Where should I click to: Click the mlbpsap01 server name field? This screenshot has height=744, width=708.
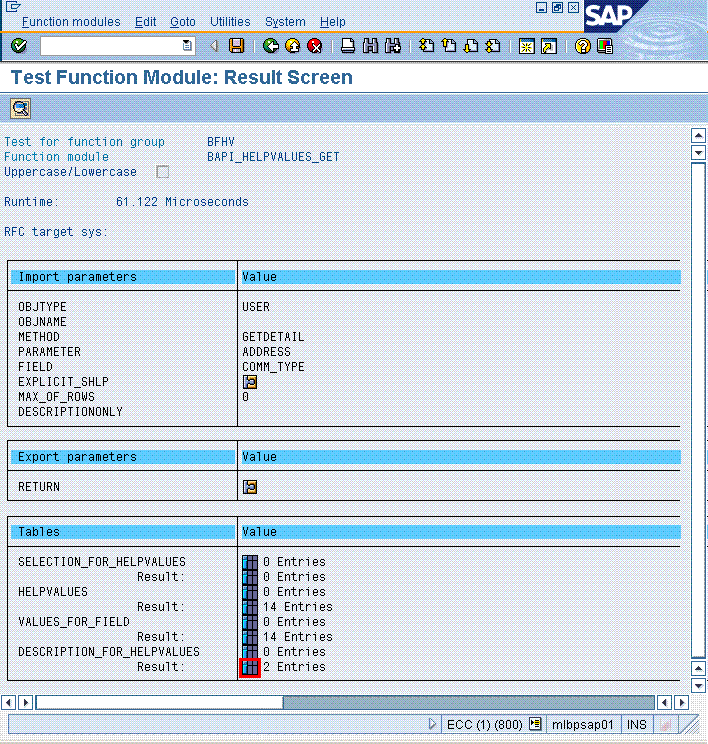tap(583, 725)
